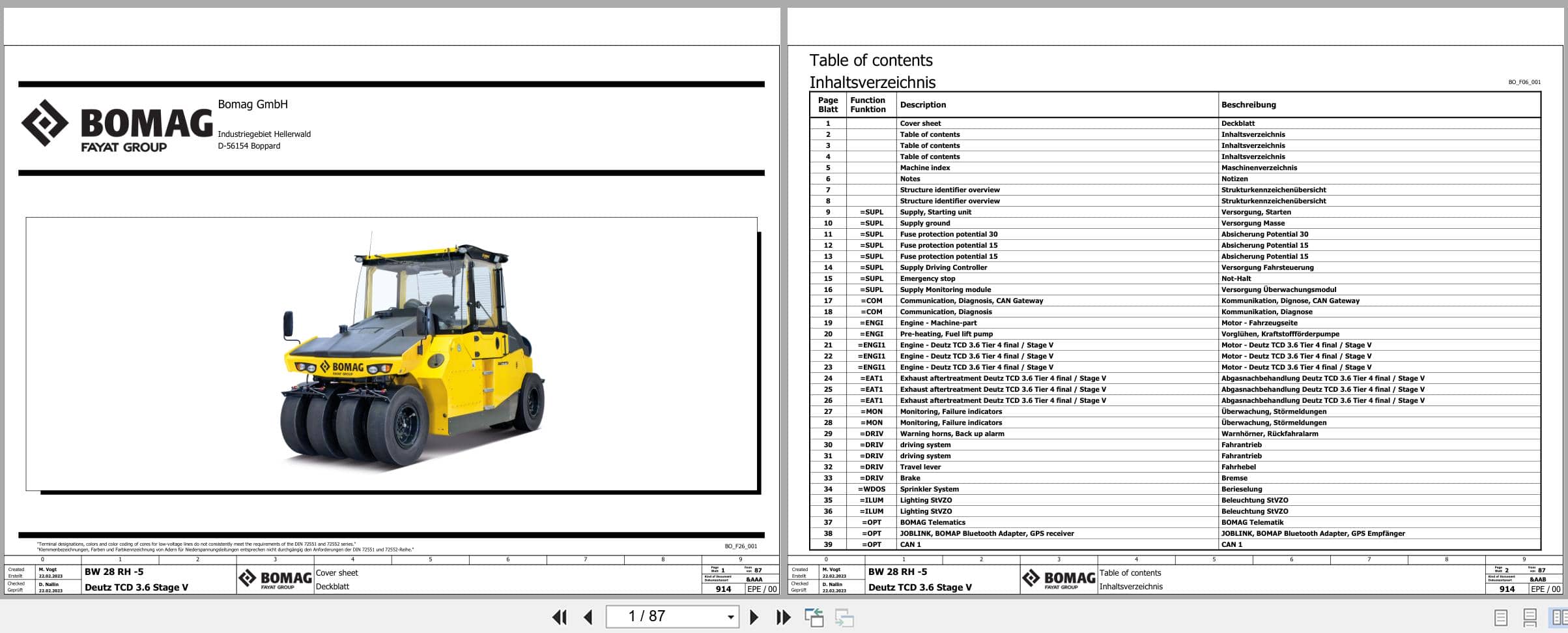Viewport: 1568px width, 633px height.
Task: Click the previous view navigation icon
Action: click(x=814, y=617)
